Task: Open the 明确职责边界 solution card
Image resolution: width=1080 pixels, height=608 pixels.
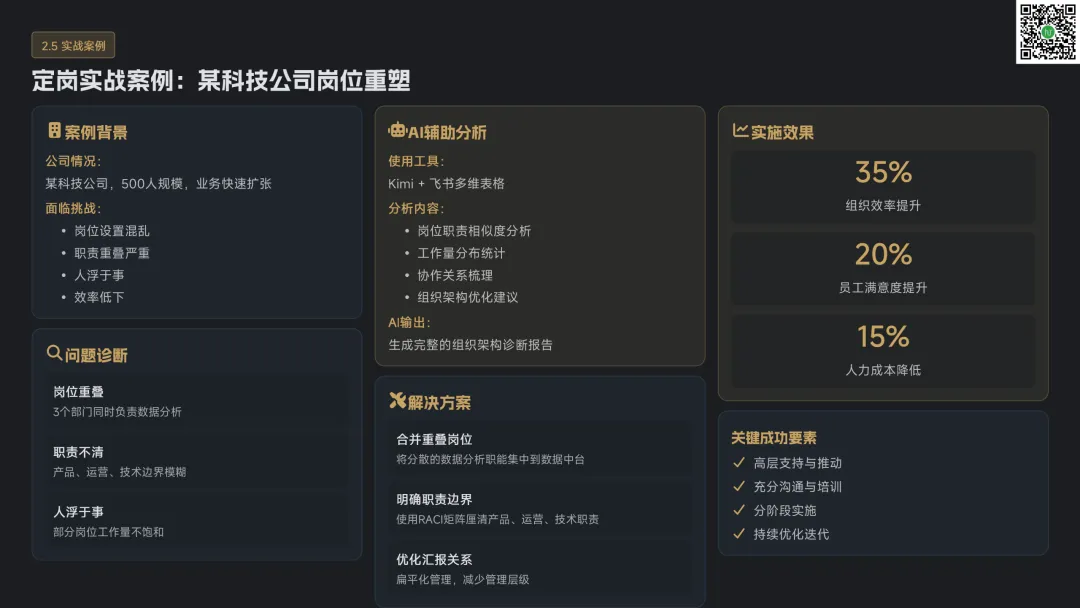Action: 540,509
